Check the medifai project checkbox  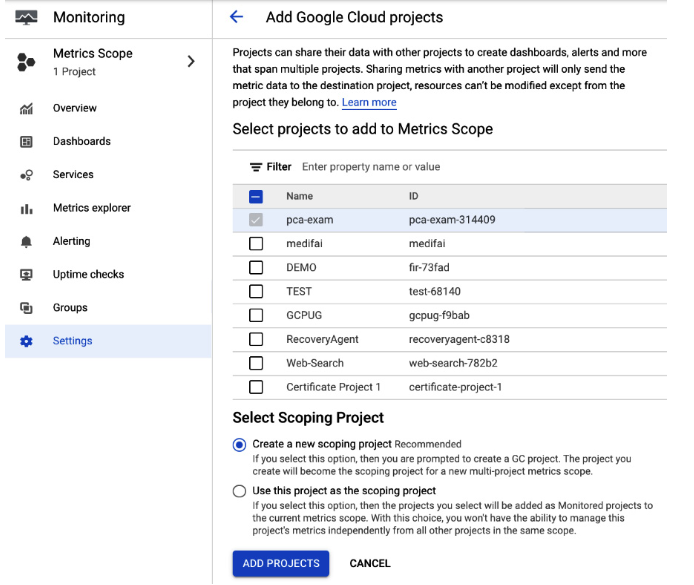point(256,244)
